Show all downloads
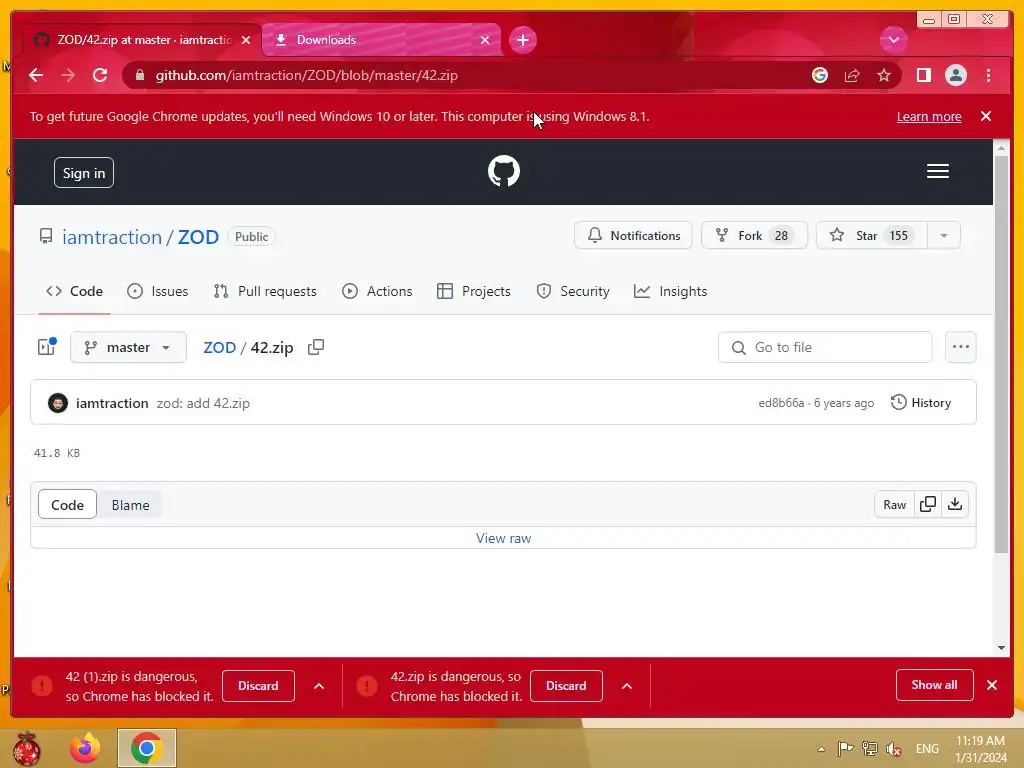 coord(935,685)
